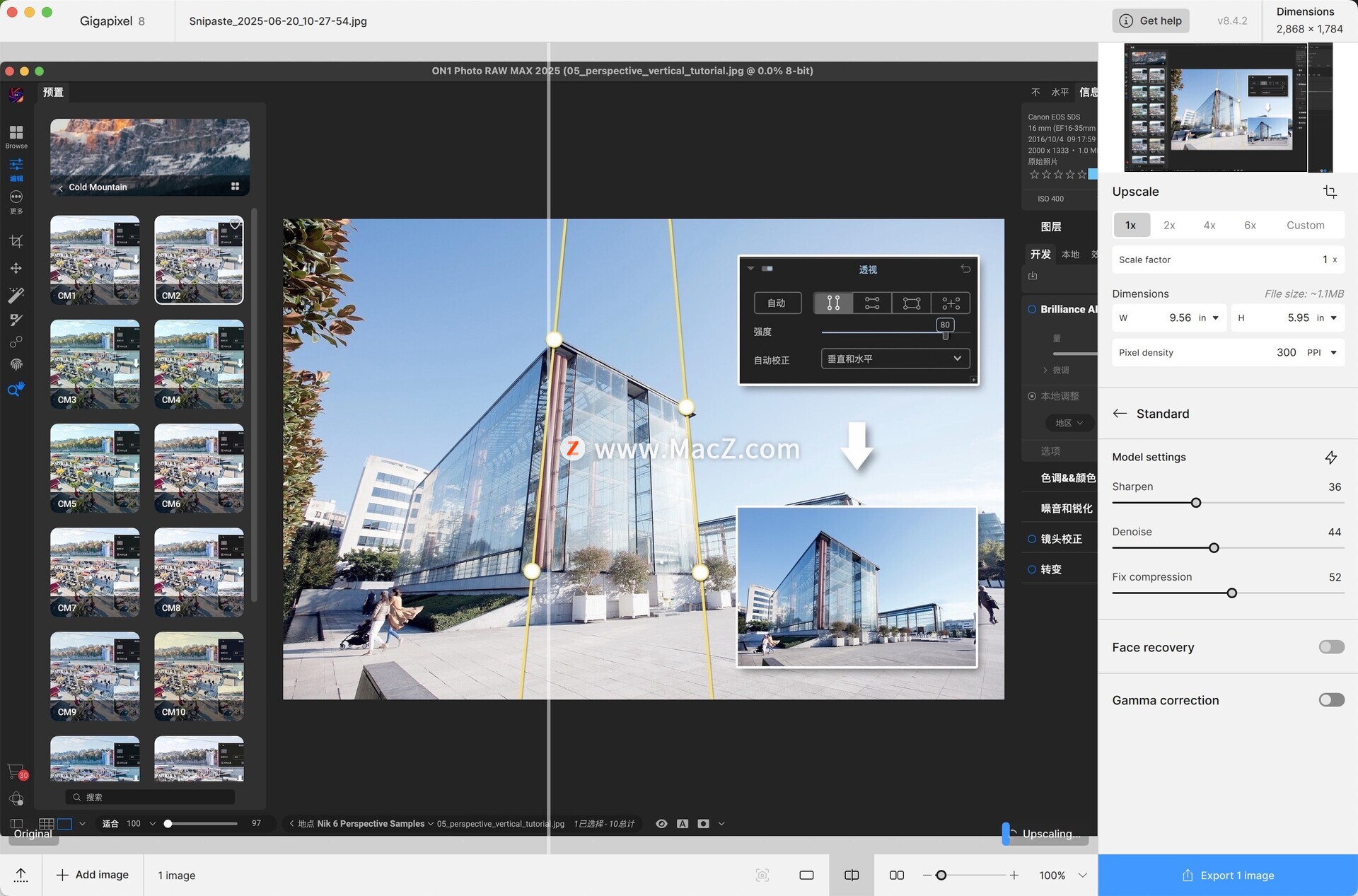Viewport: 1358px width, 896px height.
Task: Select the ON1 transform move tool
Action: (16, 268)
